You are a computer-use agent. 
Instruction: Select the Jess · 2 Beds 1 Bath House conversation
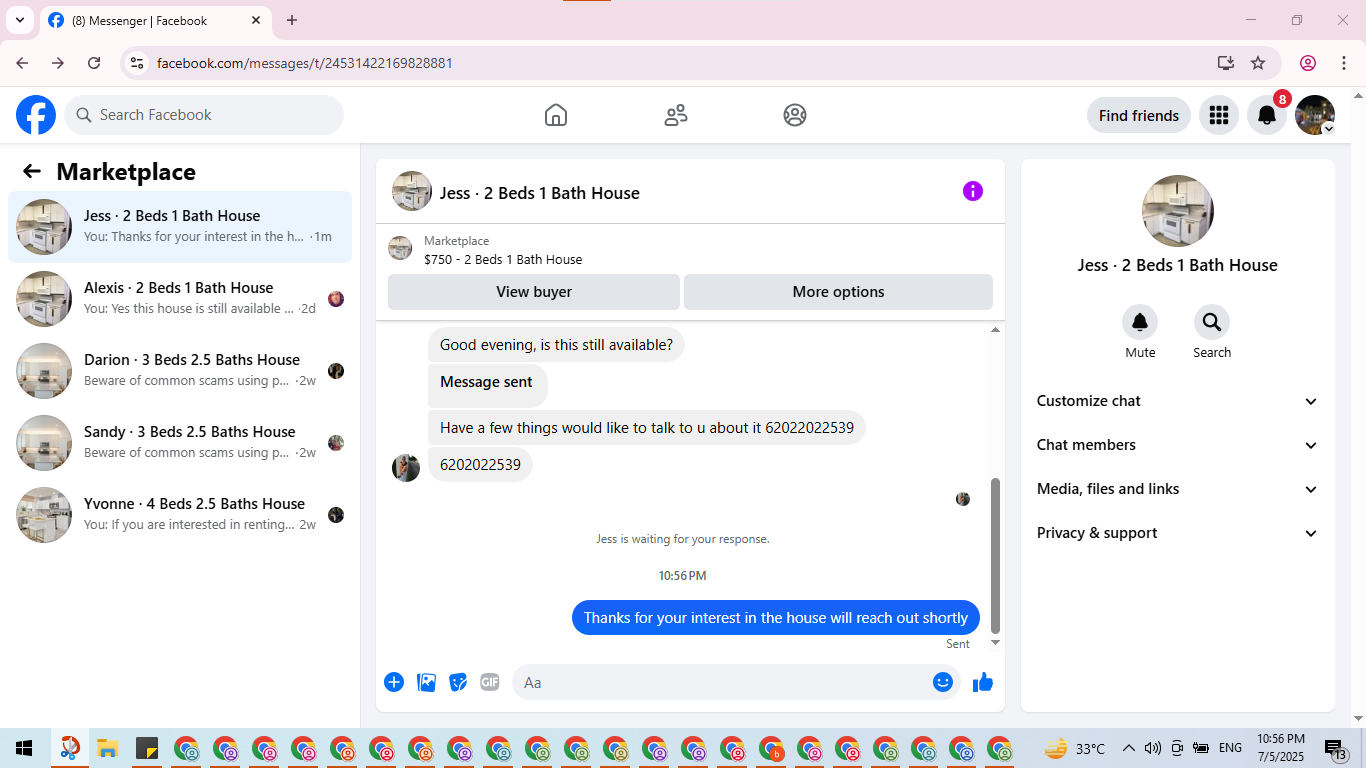(x=180, y=227)
